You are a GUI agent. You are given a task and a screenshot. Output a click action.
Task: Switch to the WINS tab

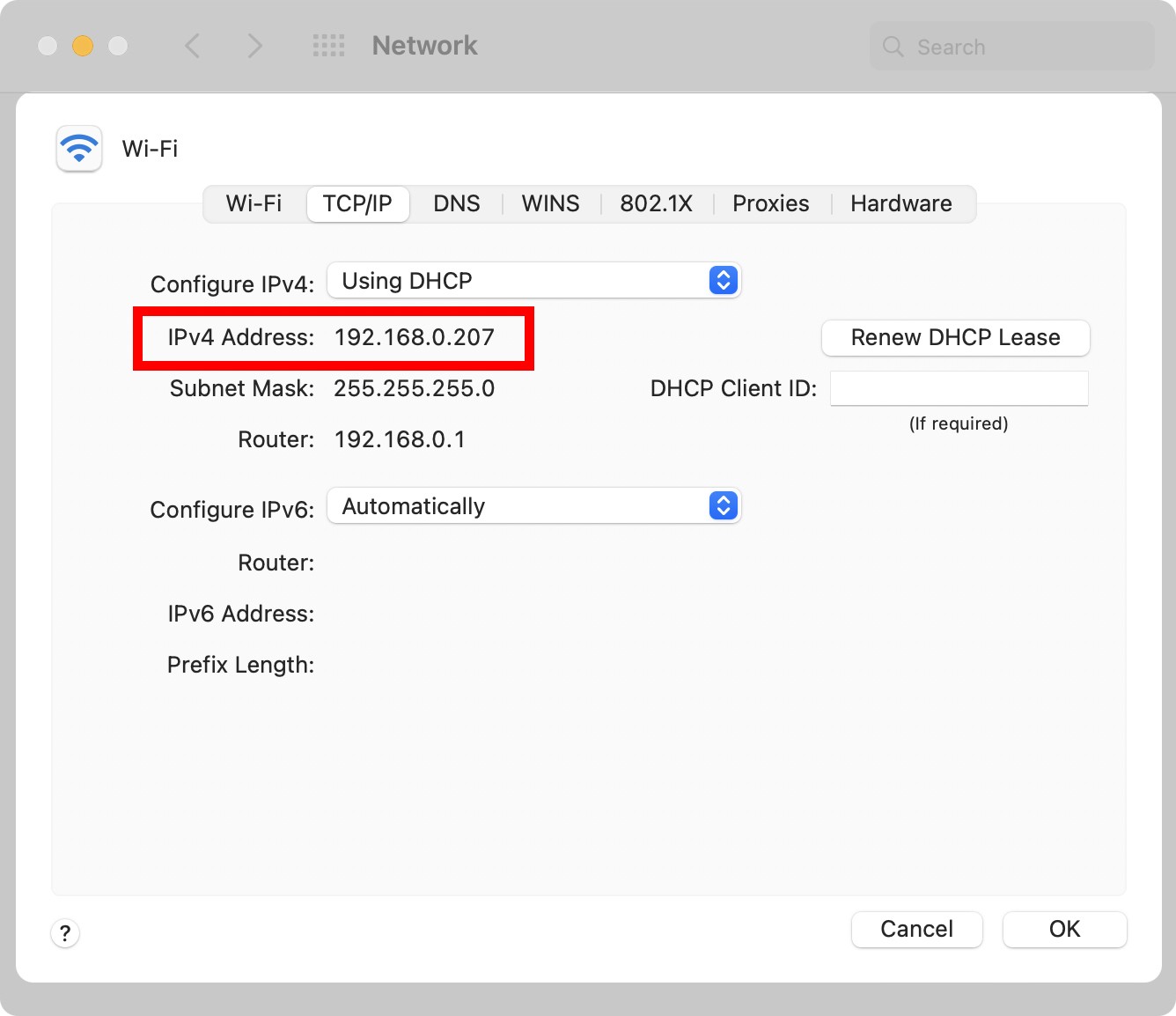550,203
